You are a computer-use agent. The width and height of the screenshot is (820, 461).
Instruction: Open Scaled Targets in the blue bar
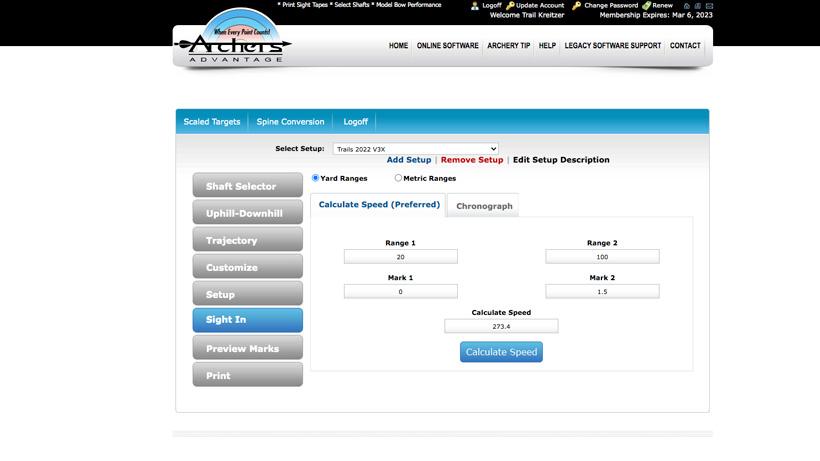212,122
